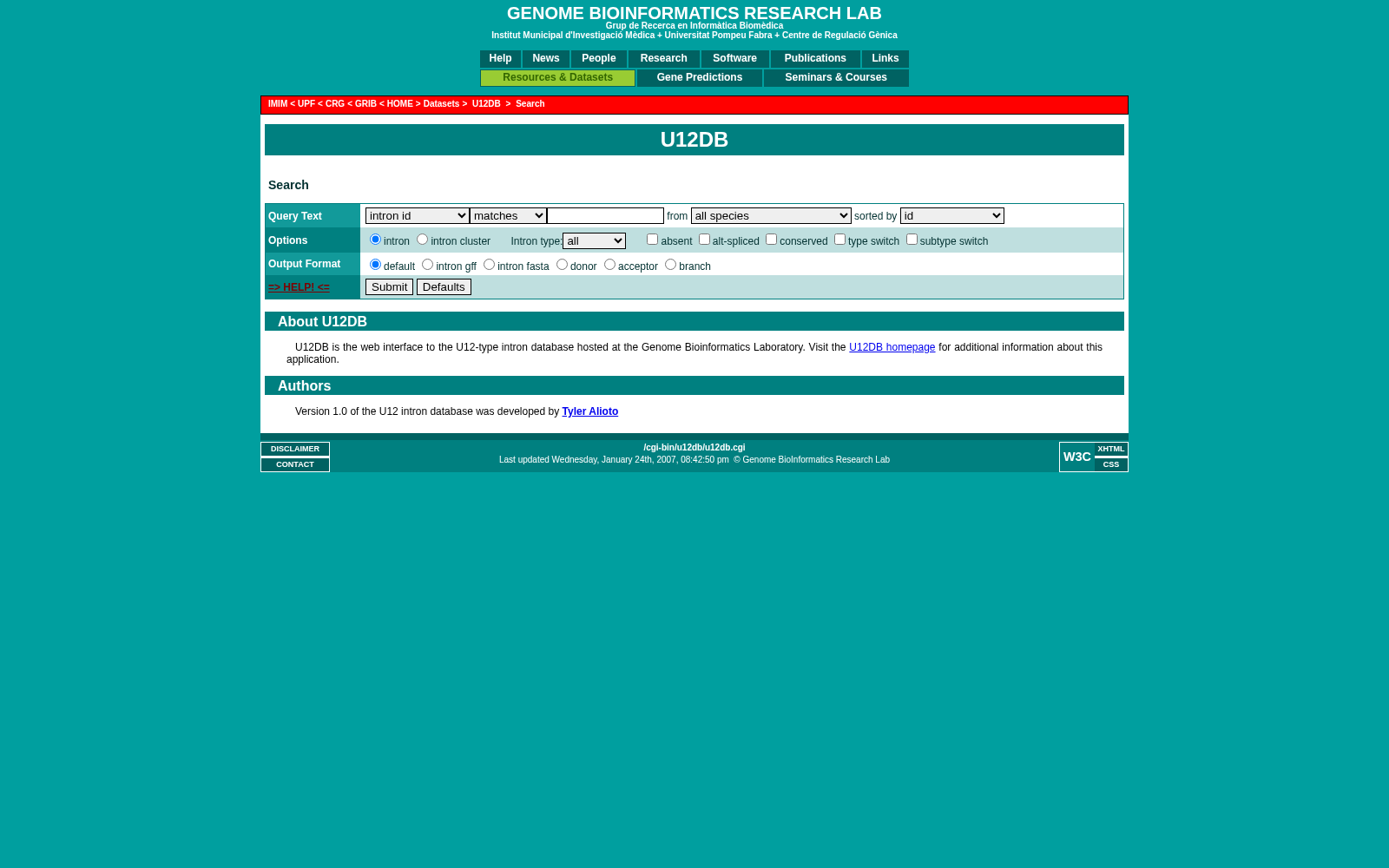Click IMIM in the breadcrumb

click(278, 104)
